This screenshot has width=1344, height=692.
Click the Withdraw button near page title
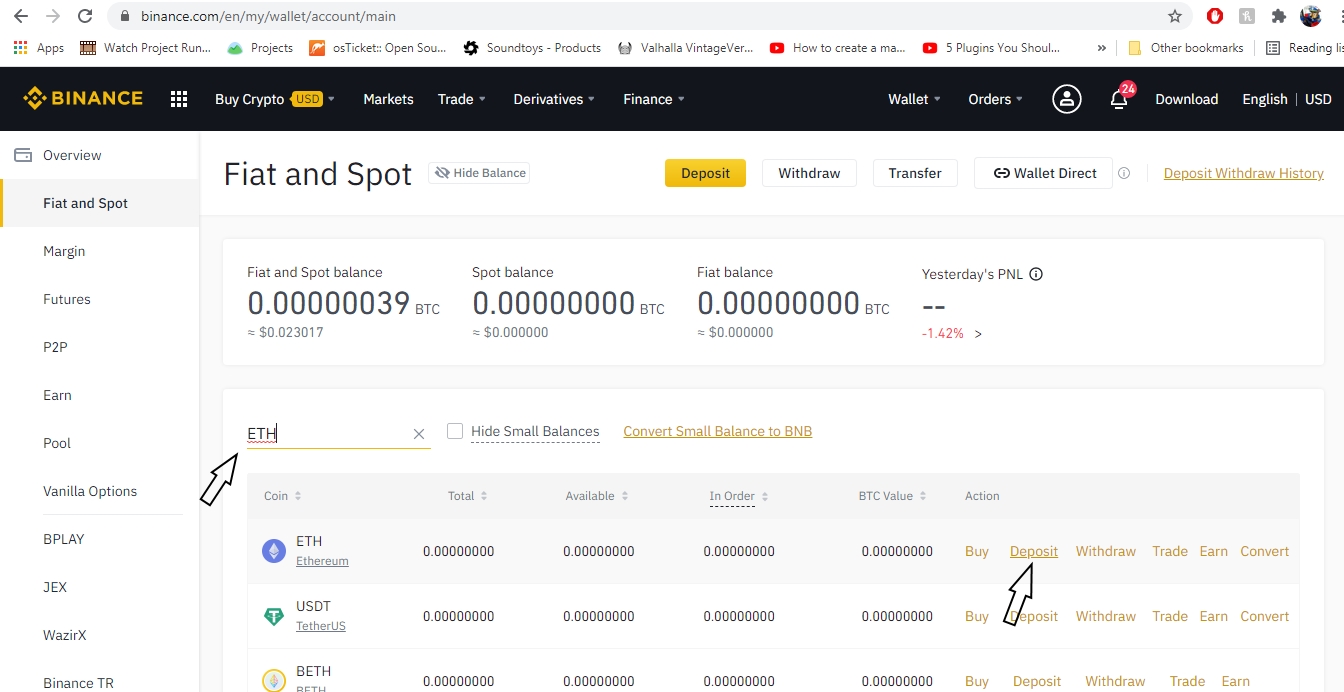click(809, 173)
